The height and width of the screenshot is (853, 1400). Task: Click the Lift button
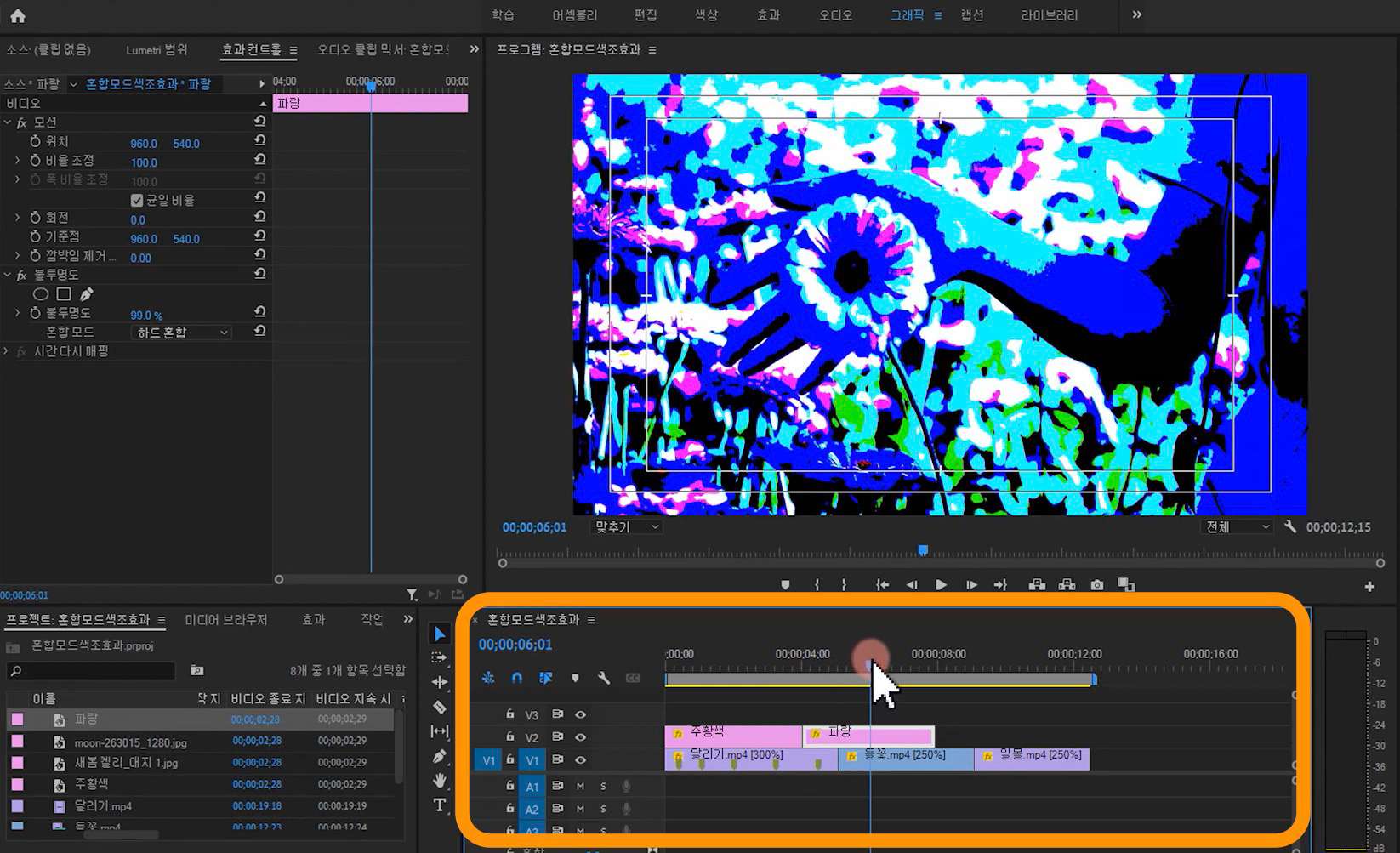1037,585
